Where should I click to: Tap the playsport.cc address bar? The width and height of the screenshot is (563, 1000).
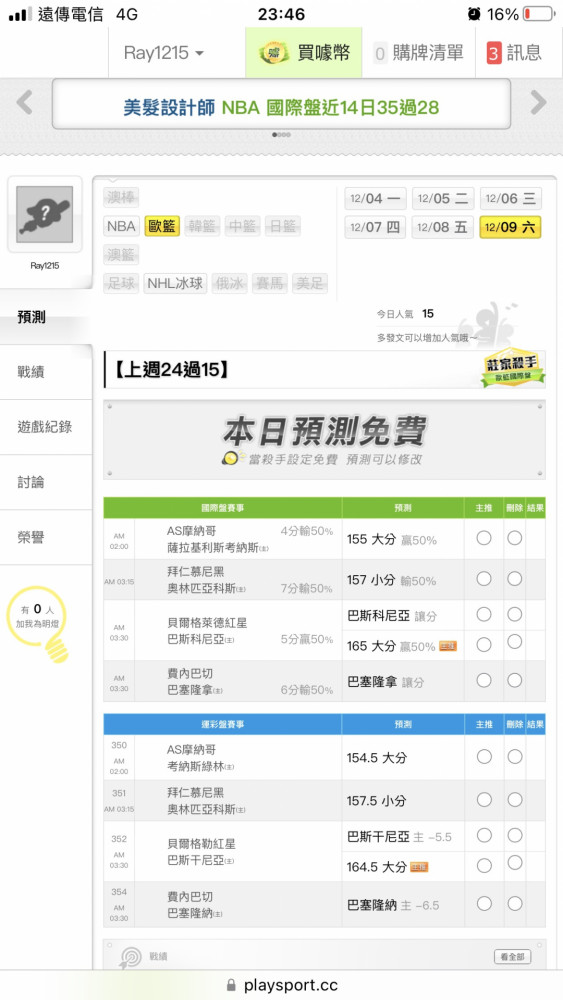(281, 985)
